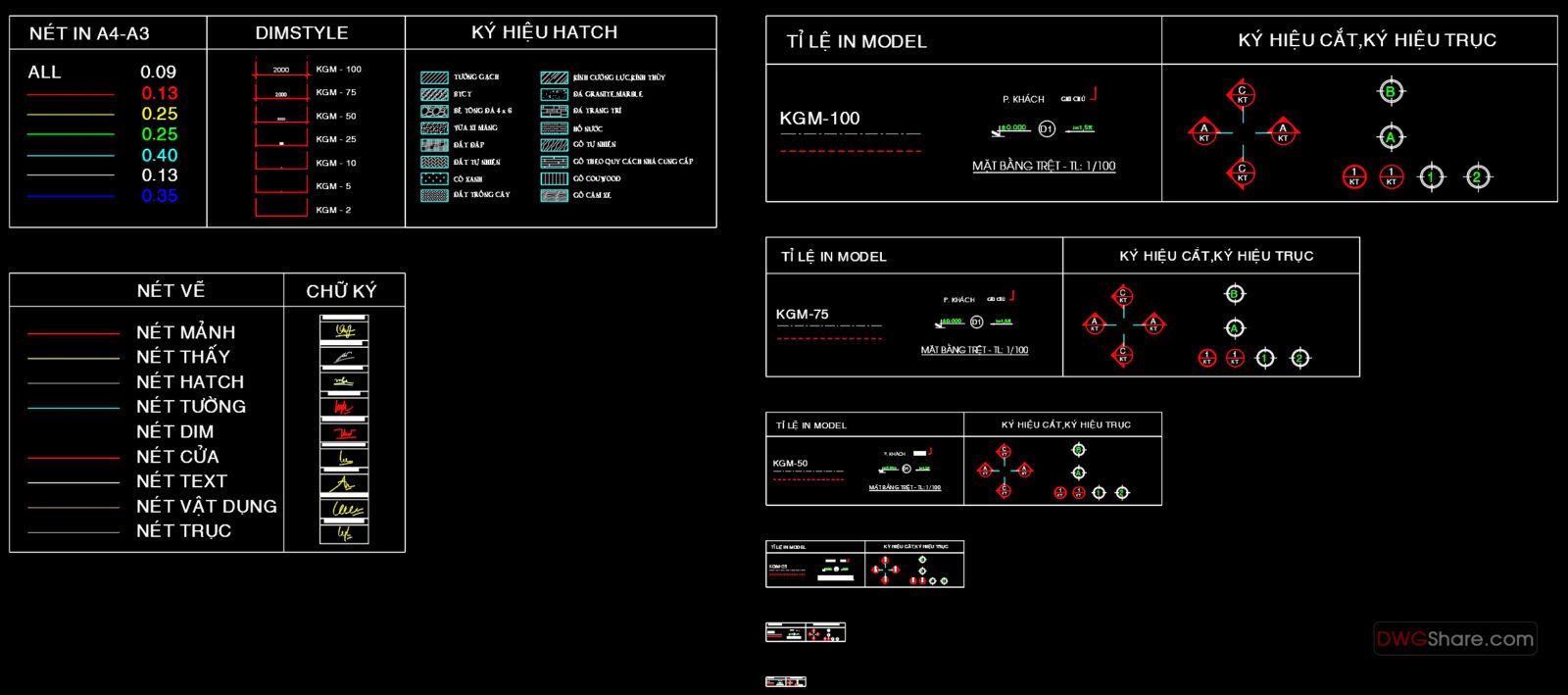1568x695 pixels.
Task: Click the ĐÁ GRANITE, MARBLE hatch icon
Action: 554,94
